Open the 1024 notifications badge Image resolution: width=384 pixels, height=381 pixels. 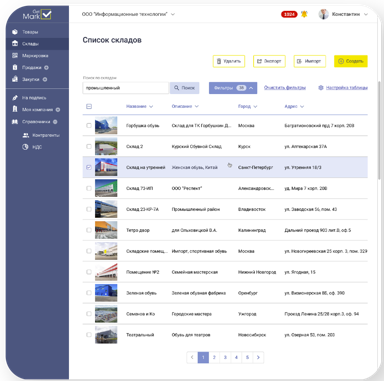pyautogui.click(x=289, y=14)
